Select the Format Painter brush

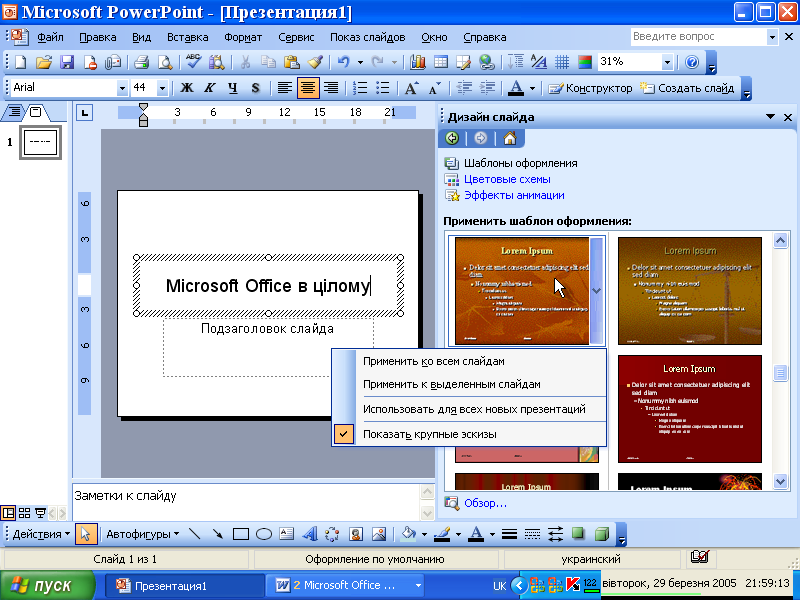point(315,62)
